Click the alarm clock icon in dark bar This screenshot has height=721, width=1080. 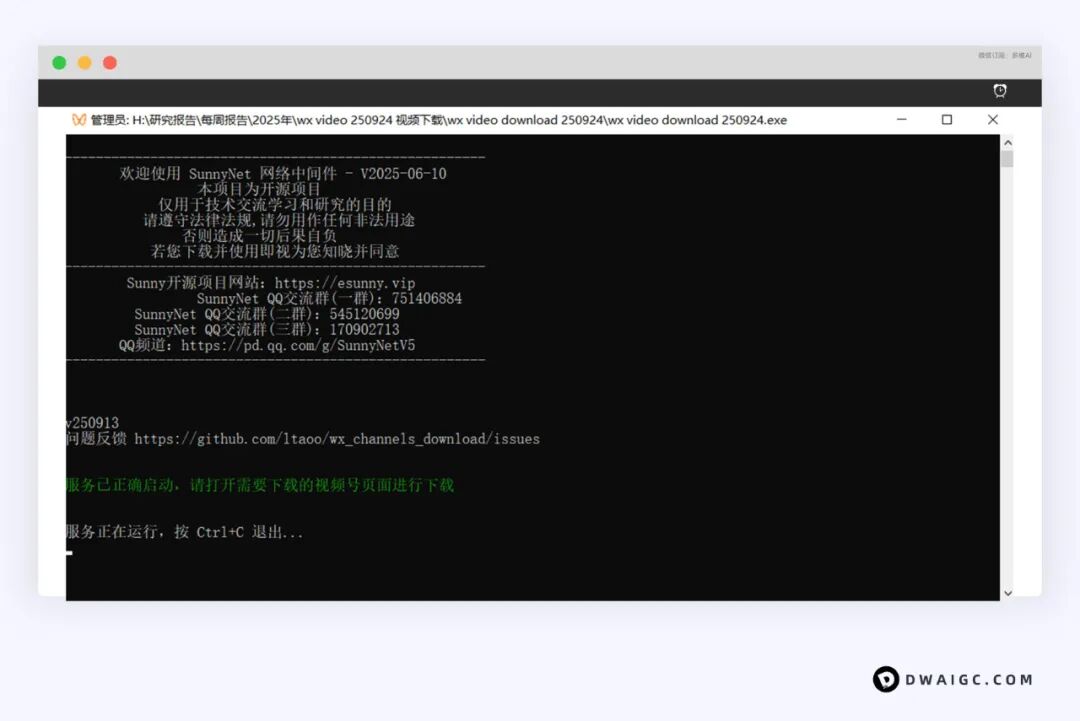coord(999,91)
